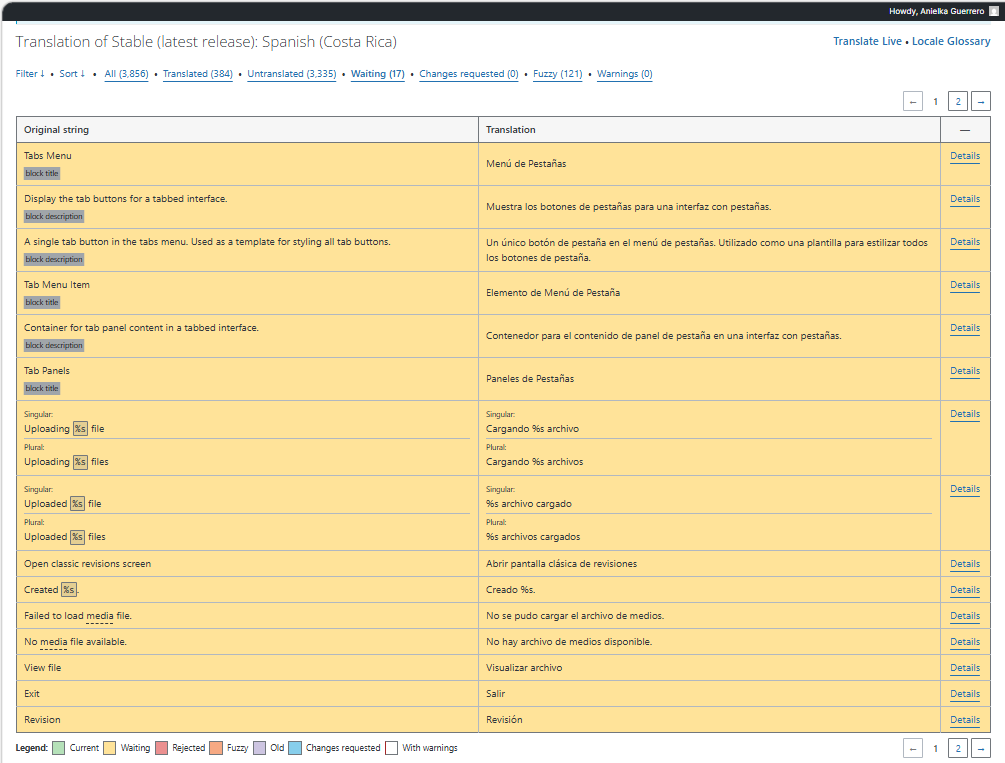
Task: Open the Locale Glossary
Action: coord(951,42)
